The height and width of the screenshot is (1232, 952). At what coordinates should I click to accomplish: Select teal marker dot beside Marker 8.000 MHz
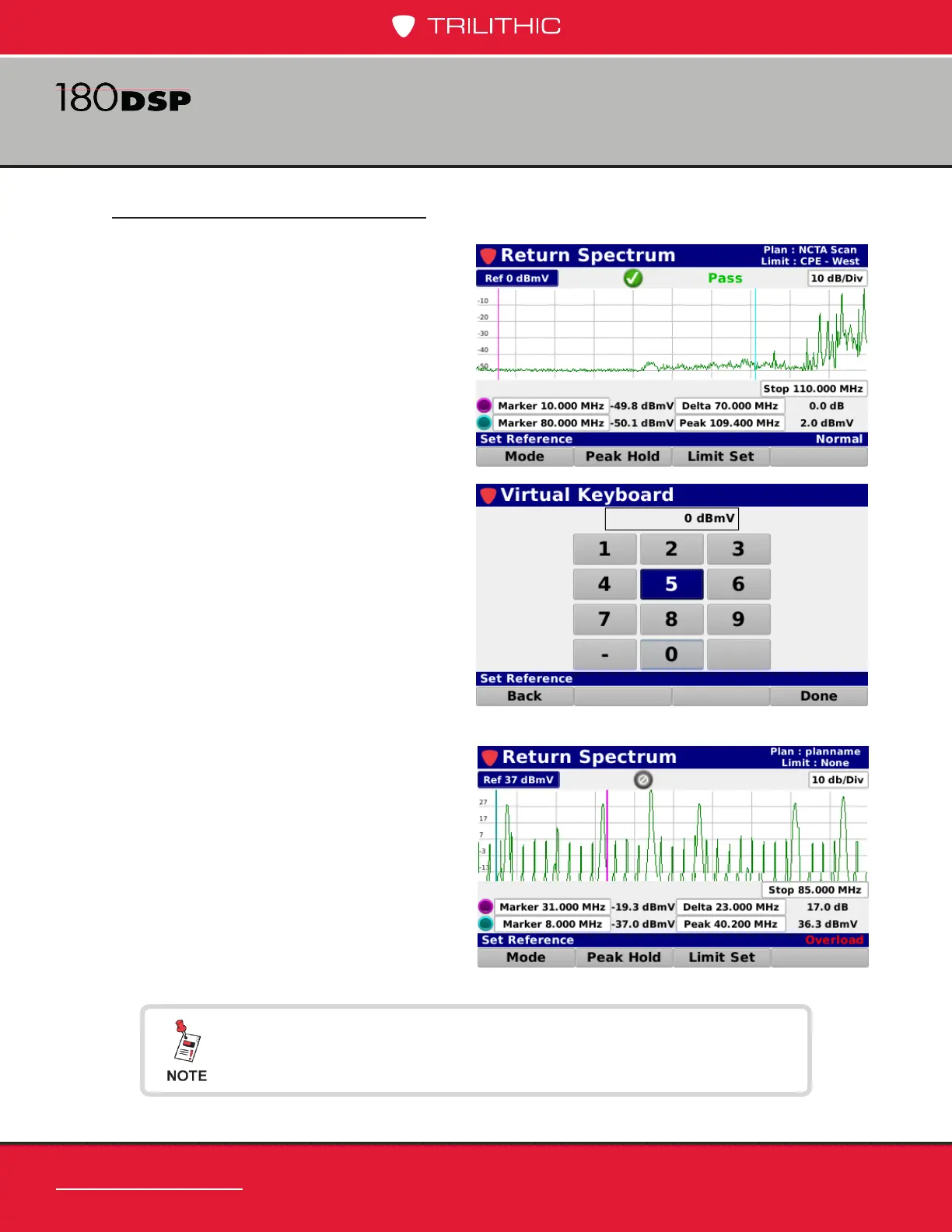(485, 923)
